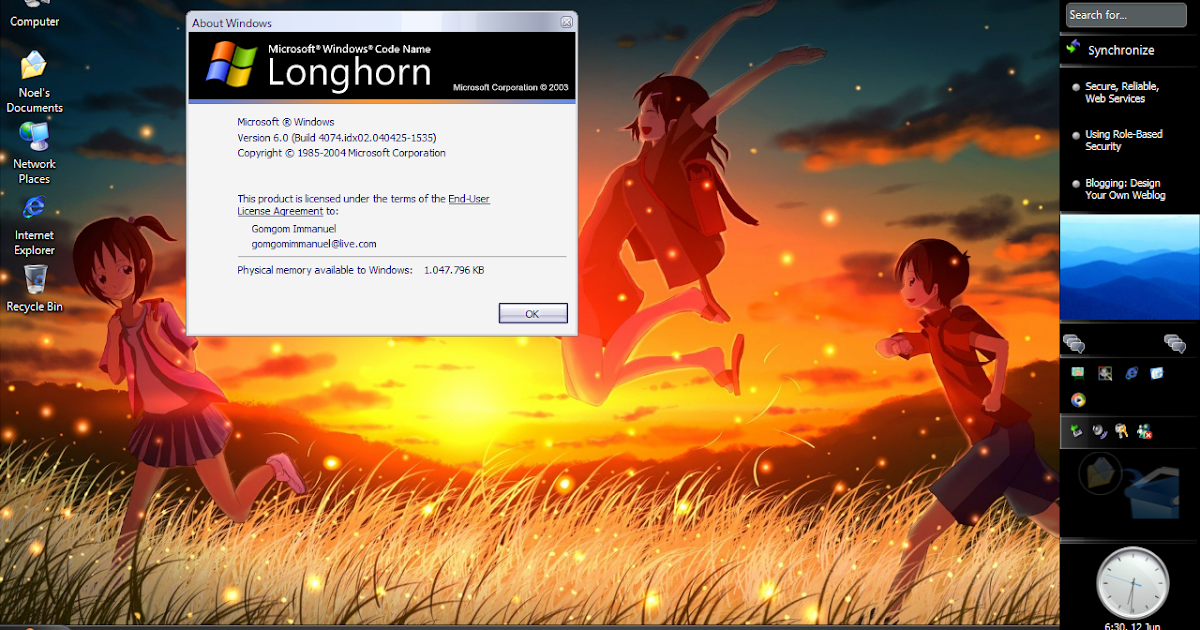Open Internet Explorer icon in the sidebar dock

1131,373
